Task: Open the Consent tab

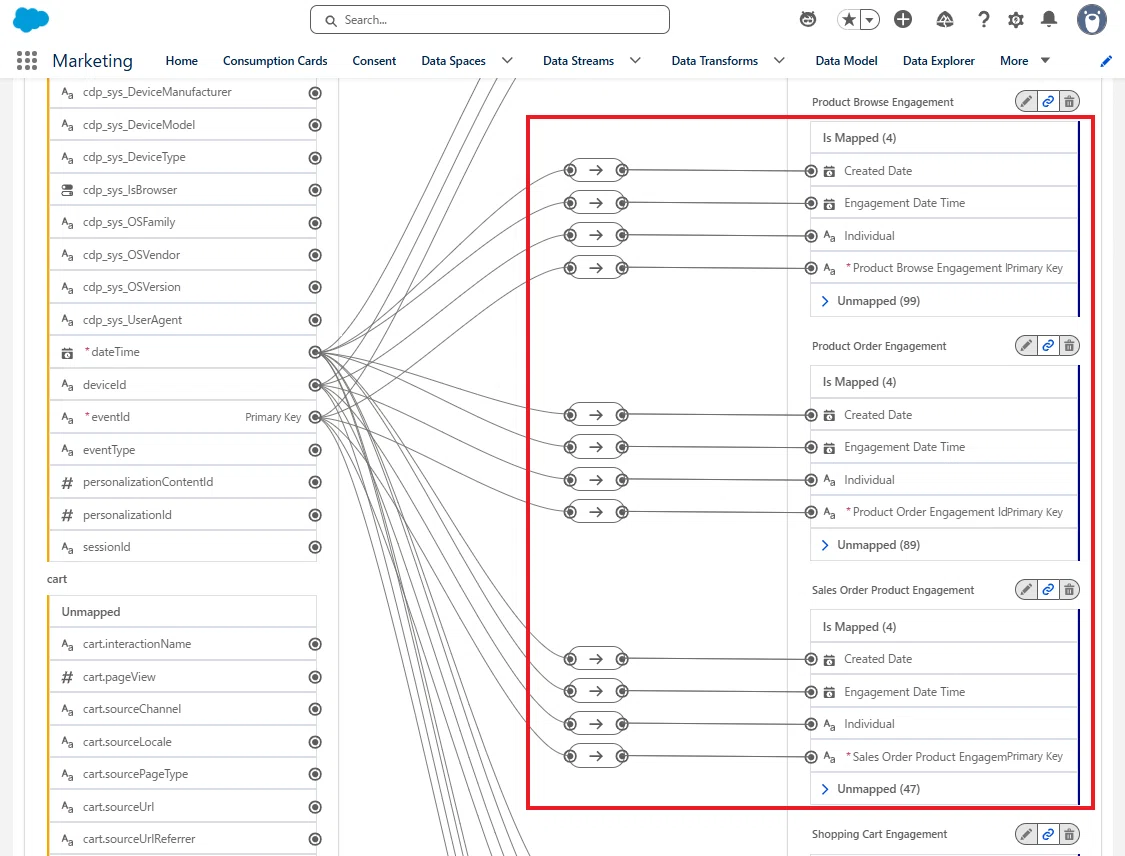Action: 374,61
